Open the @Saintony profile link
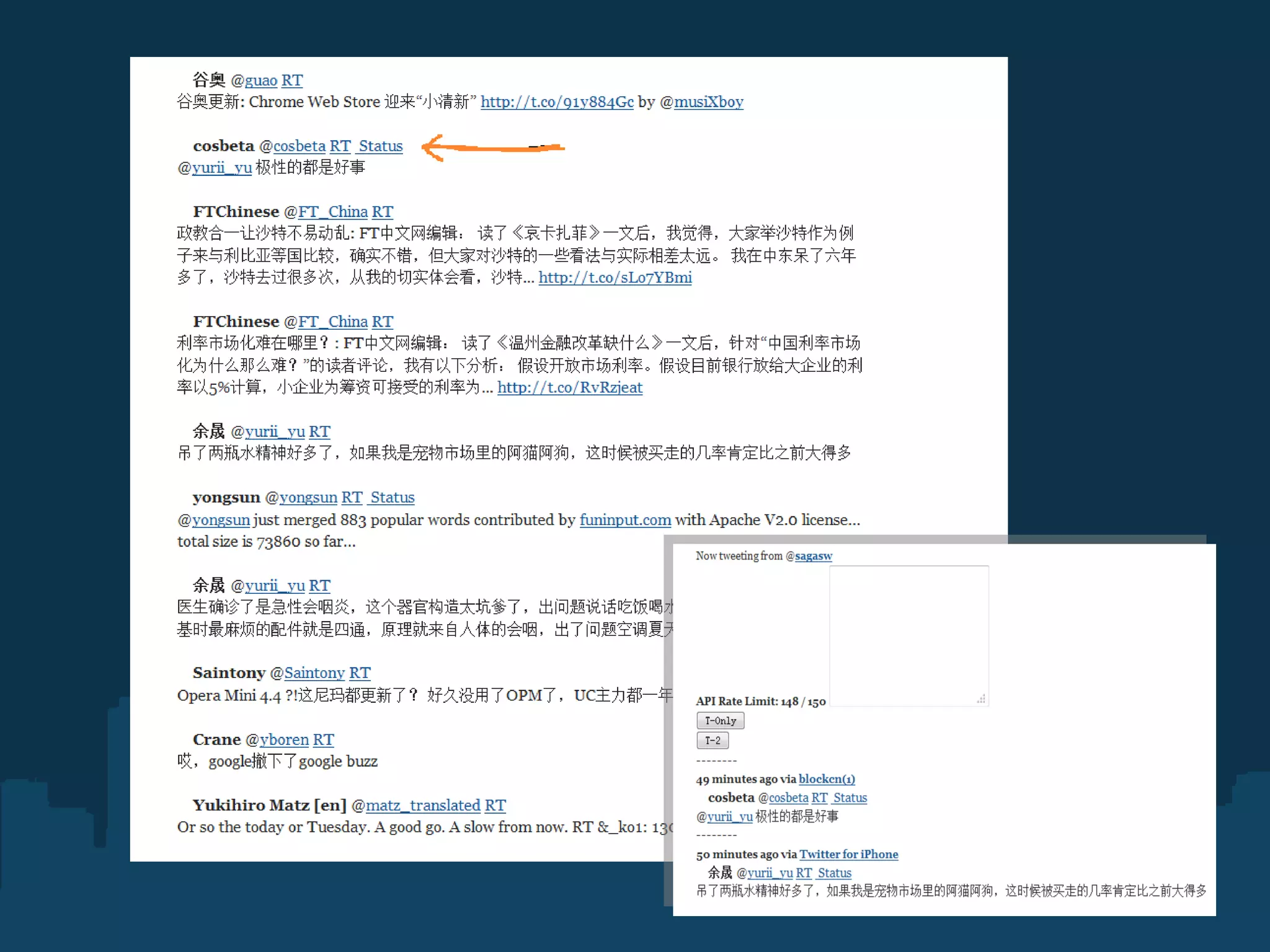1270x952 pixels. click(314, 672)
